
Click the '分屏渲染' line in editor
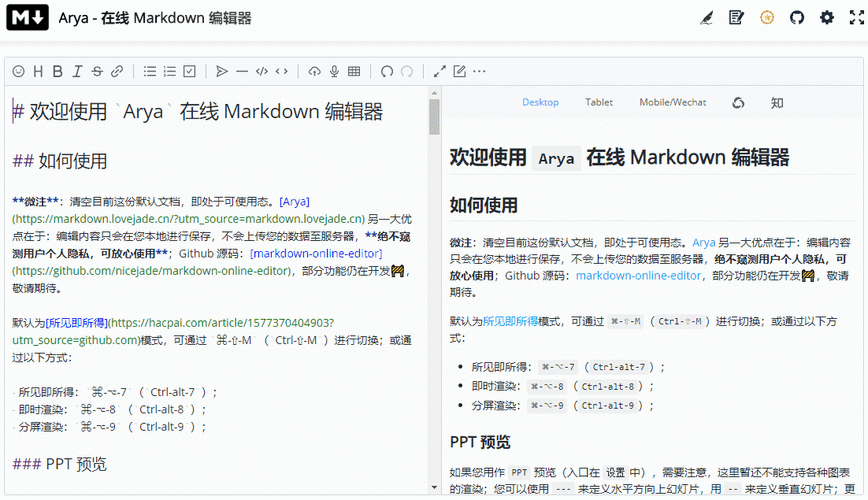point(109,427)
